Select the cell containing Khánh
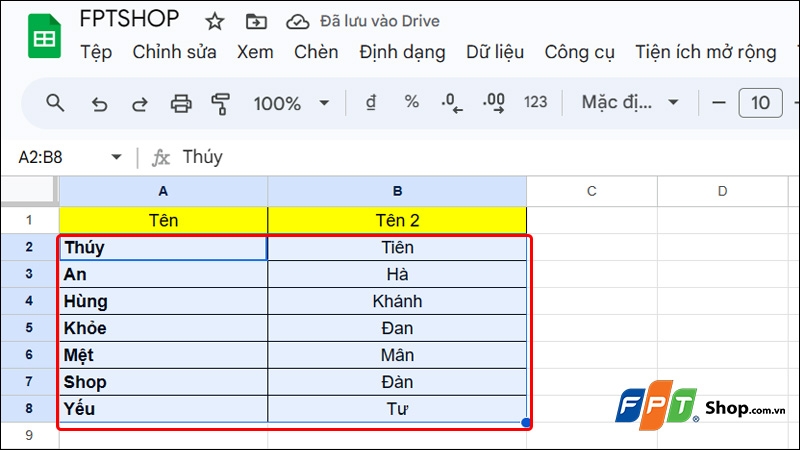This screenshot has height=450, width=800. coord(397,301)
